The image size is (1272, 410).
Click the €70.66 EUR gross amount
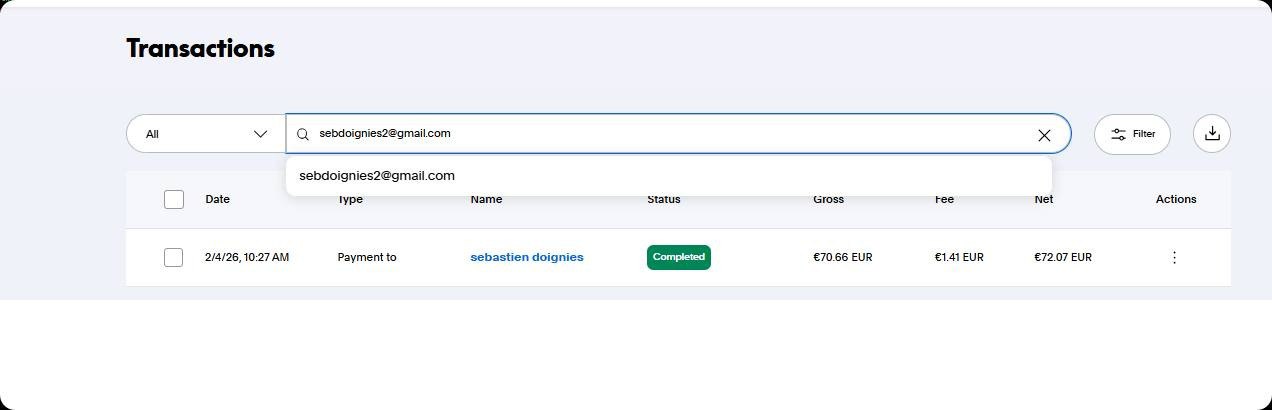click(843, 257)
